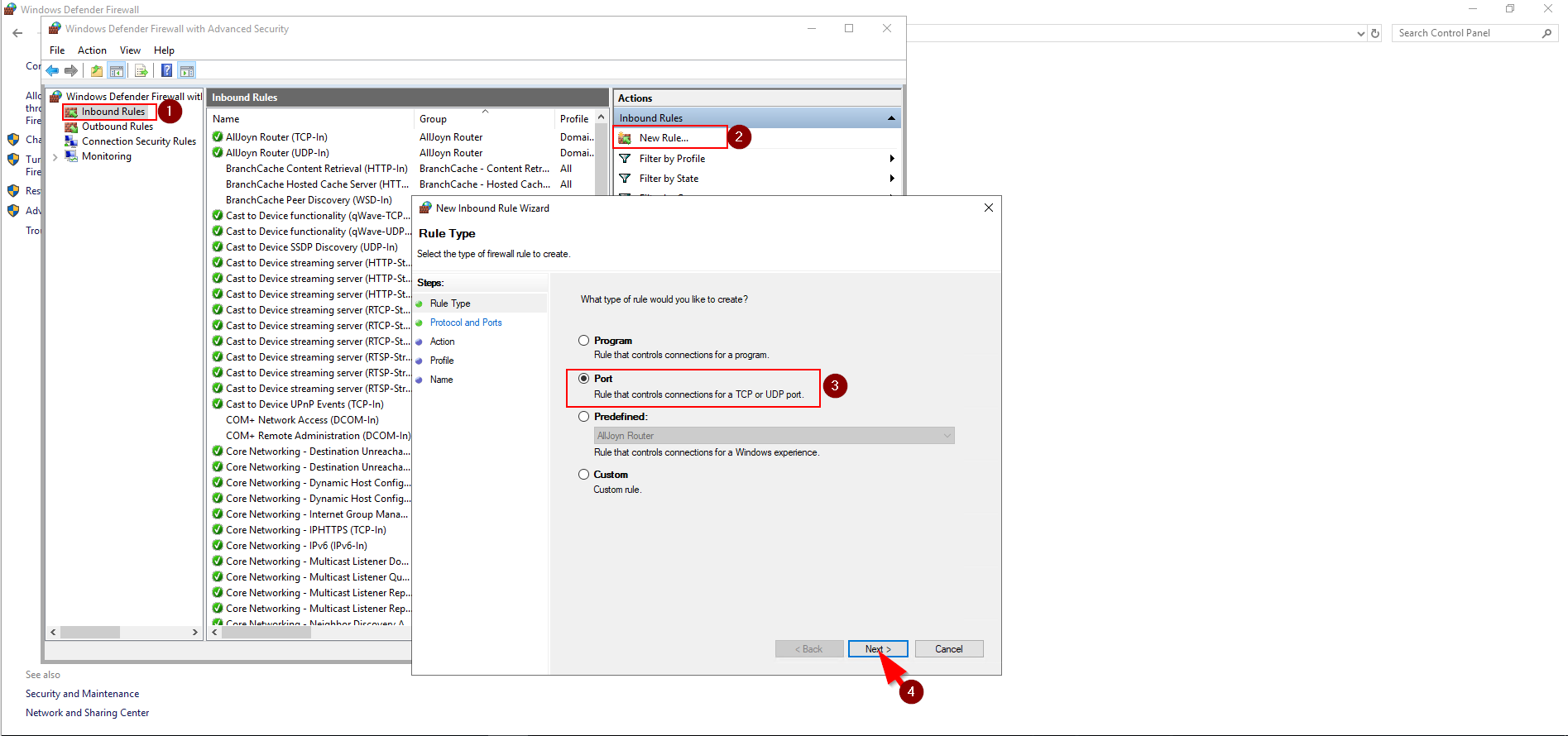Open the Control Panel address bar dropdown

tap(1361, 34)
